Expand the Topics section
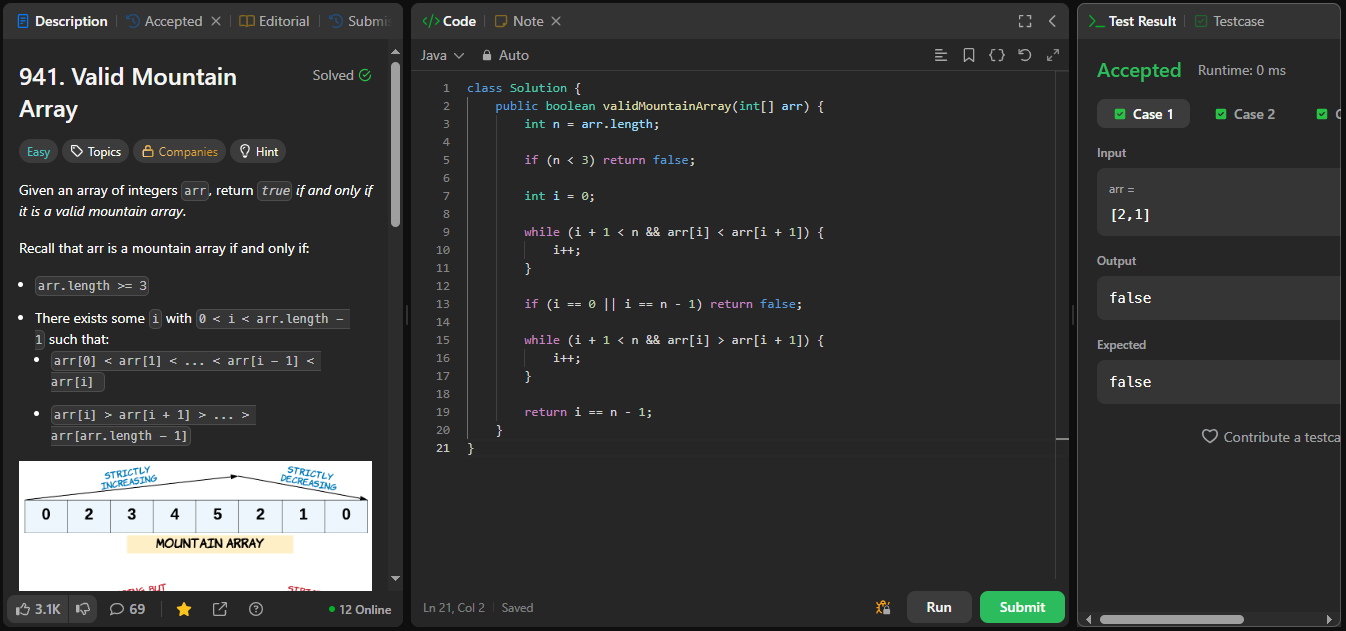The width and height of the screenshot is (1346, 631). click(x=95, y=152)
